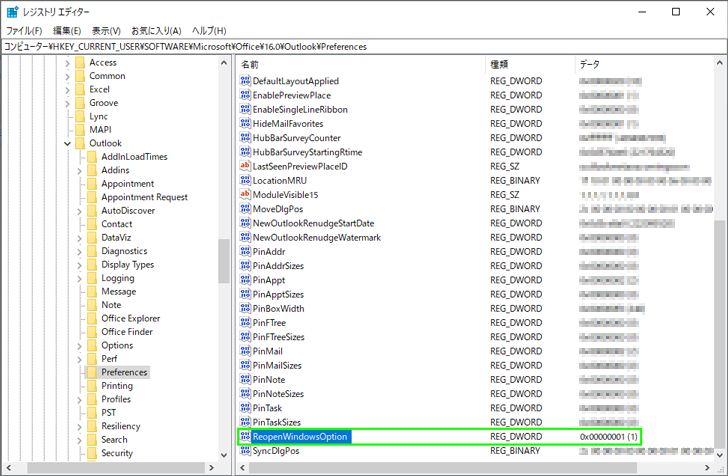
Task: Click REG_SZ type of ModuleVisible15 row
Action: (505, 194)
